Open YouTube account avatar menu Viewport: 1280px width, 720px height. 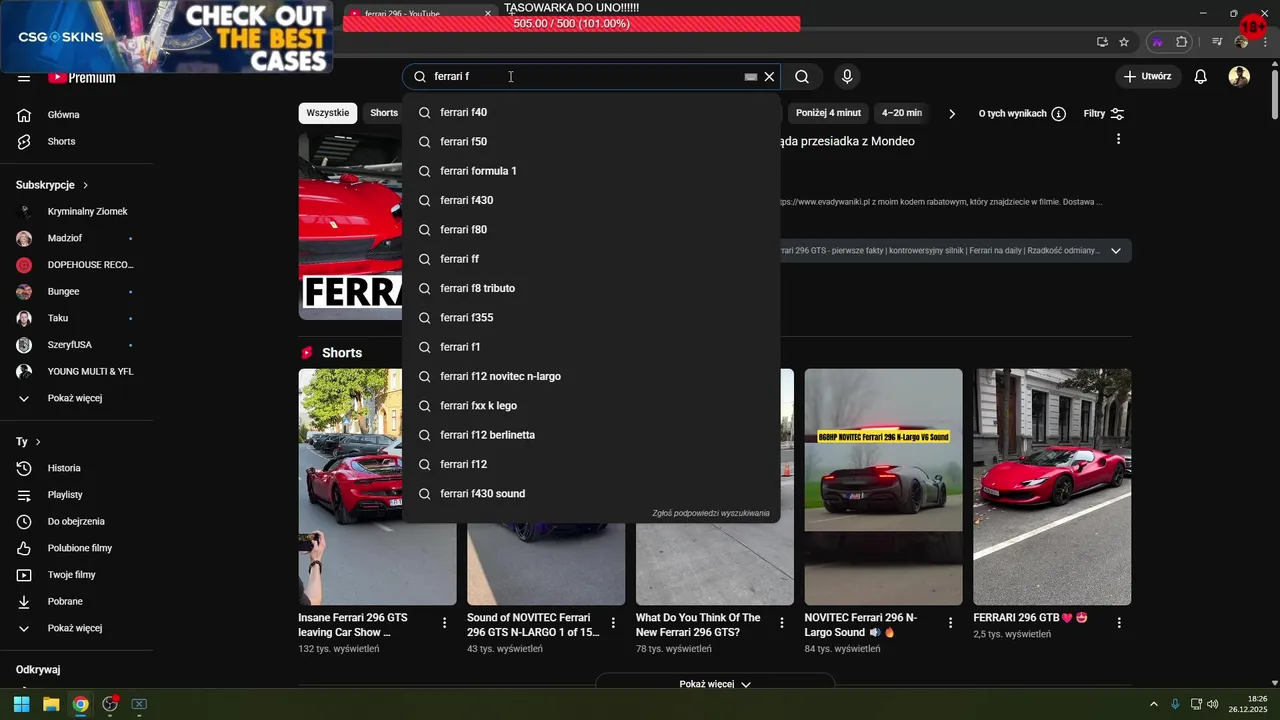pos(1239,77)
